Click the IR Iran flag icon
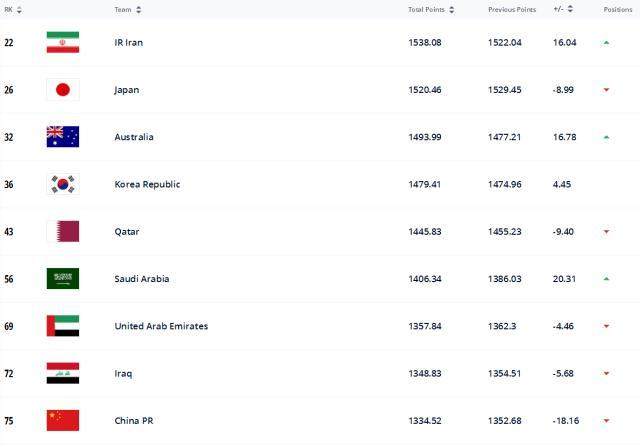Viewport: 640px width, 447px height. (62, 43)
